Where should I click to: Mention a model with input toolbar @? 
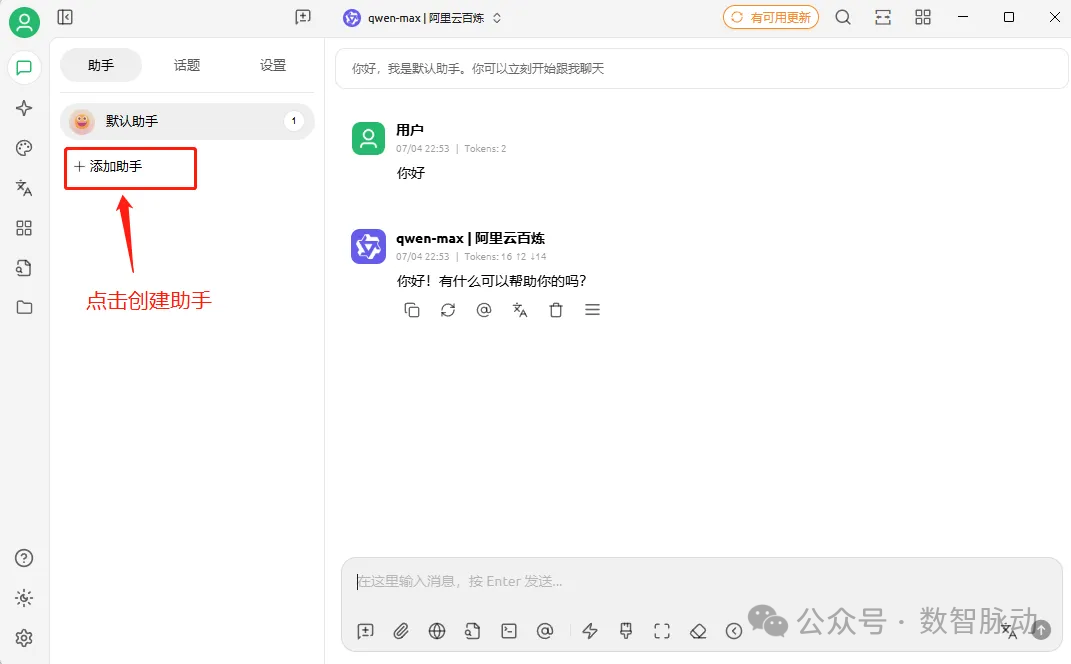pos(545,631)
